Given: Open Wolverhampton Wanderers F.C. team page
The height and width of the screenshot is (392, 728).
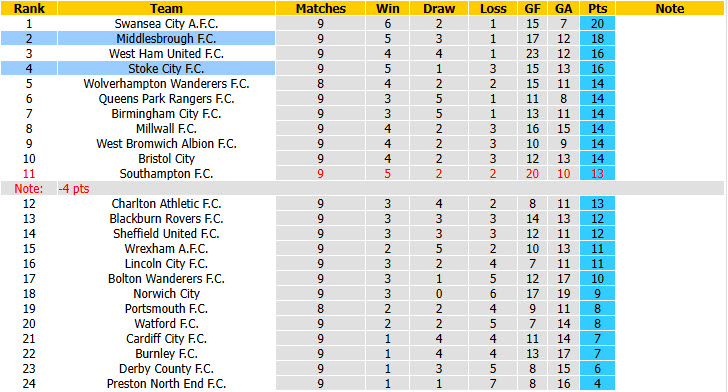Looking at the screenshot, I should [x=166, y=84].
